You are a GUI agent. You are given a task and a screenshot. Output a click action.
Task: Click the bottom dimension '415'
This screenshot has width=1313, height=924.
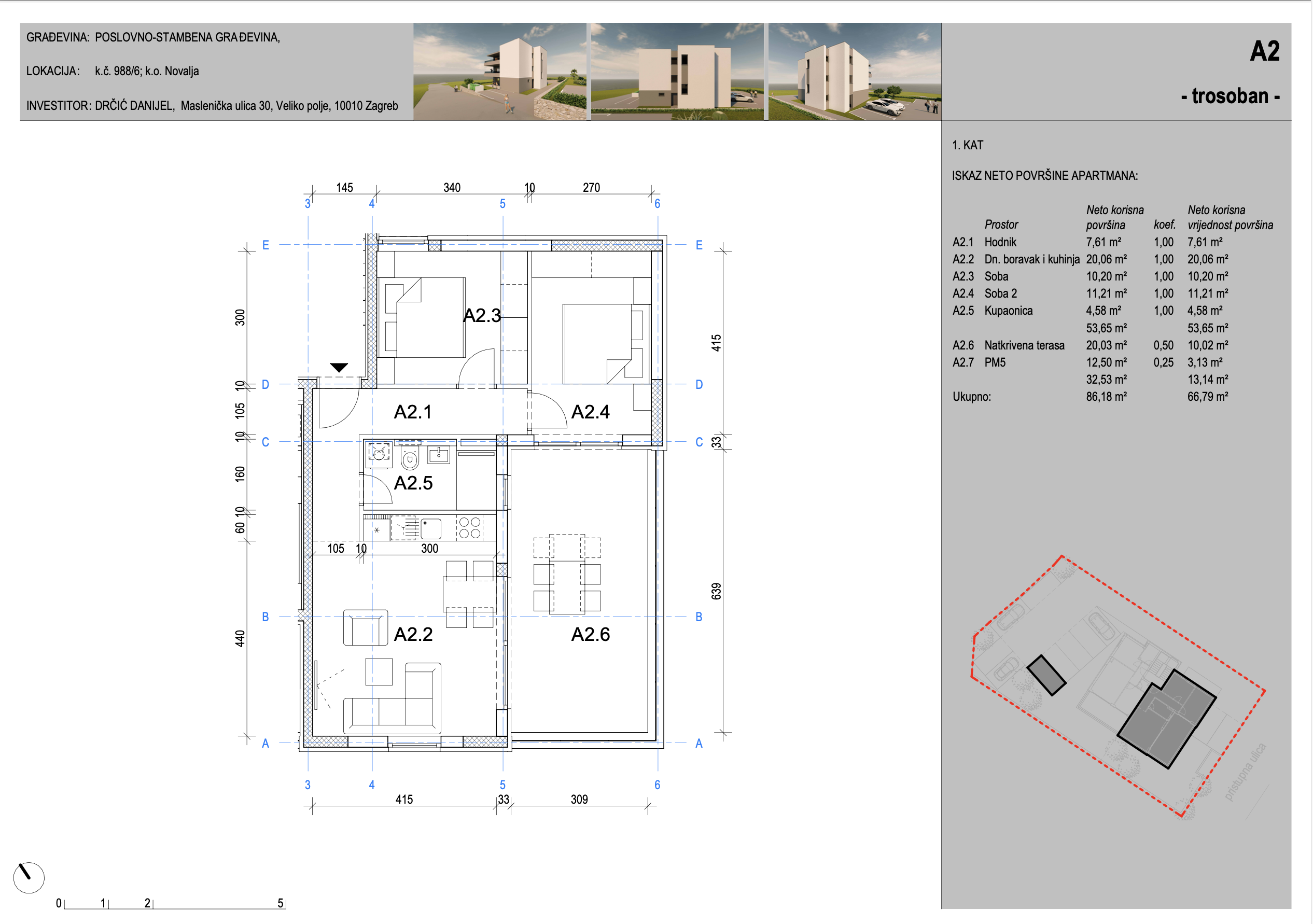point(404,800)
